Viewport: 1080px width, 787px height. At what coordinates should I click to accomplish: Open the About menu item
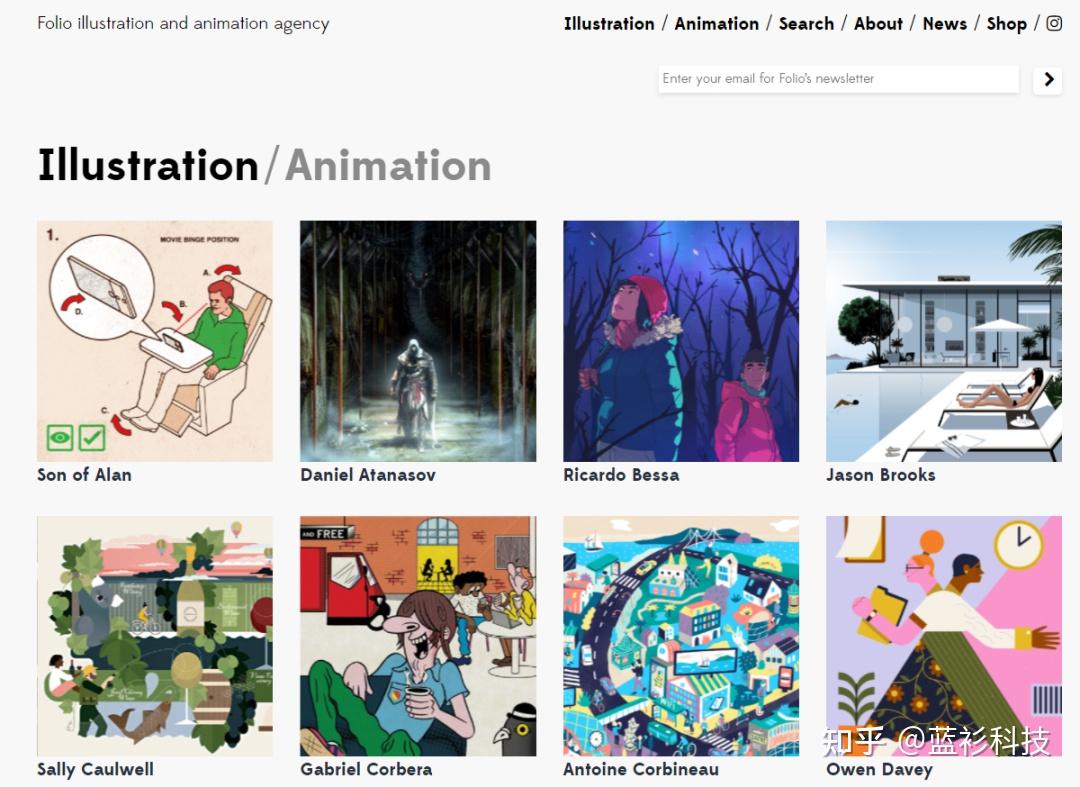tap(878, 23)
